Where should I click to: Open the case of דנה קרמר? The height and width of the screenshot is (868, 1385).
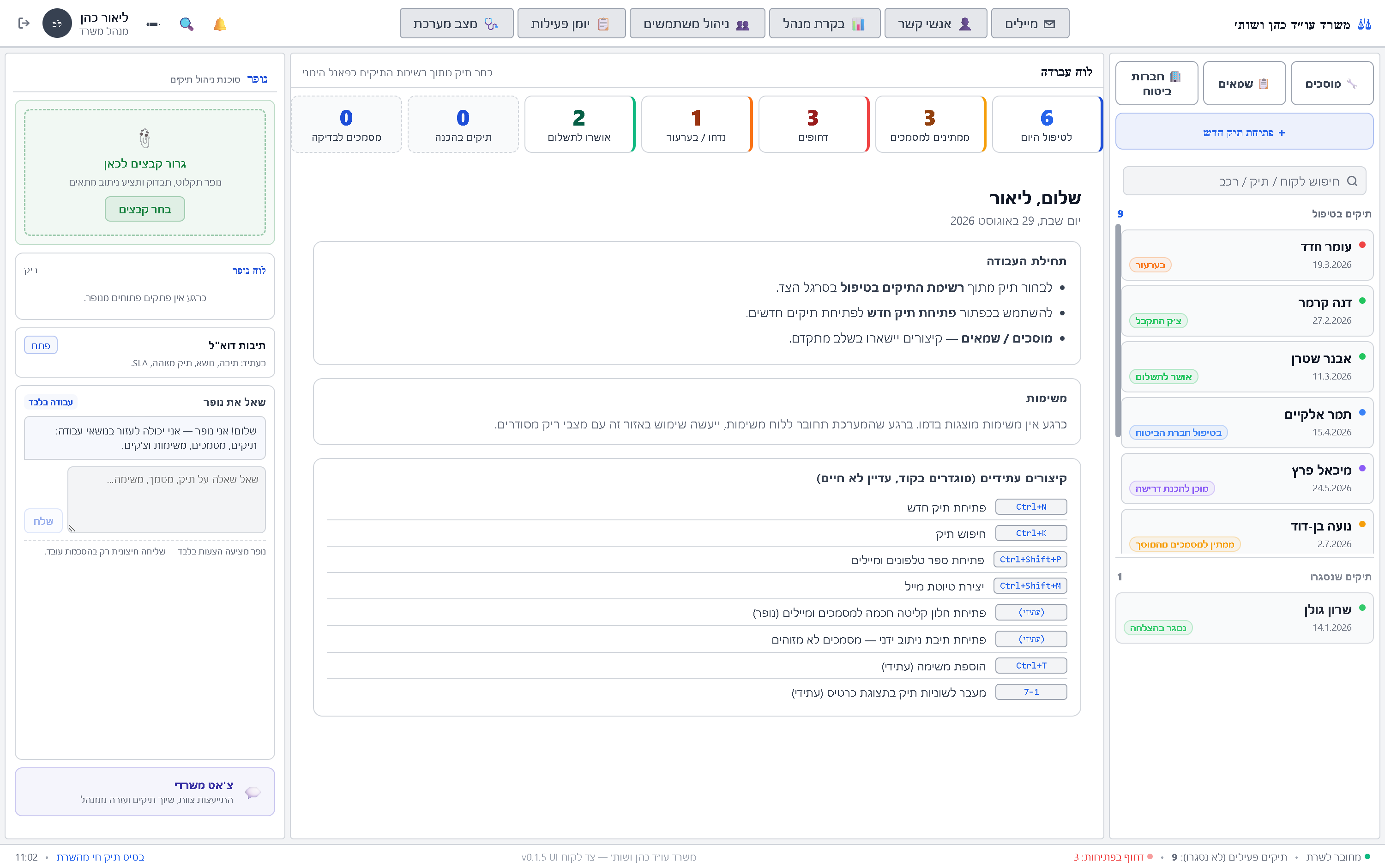1246,311
